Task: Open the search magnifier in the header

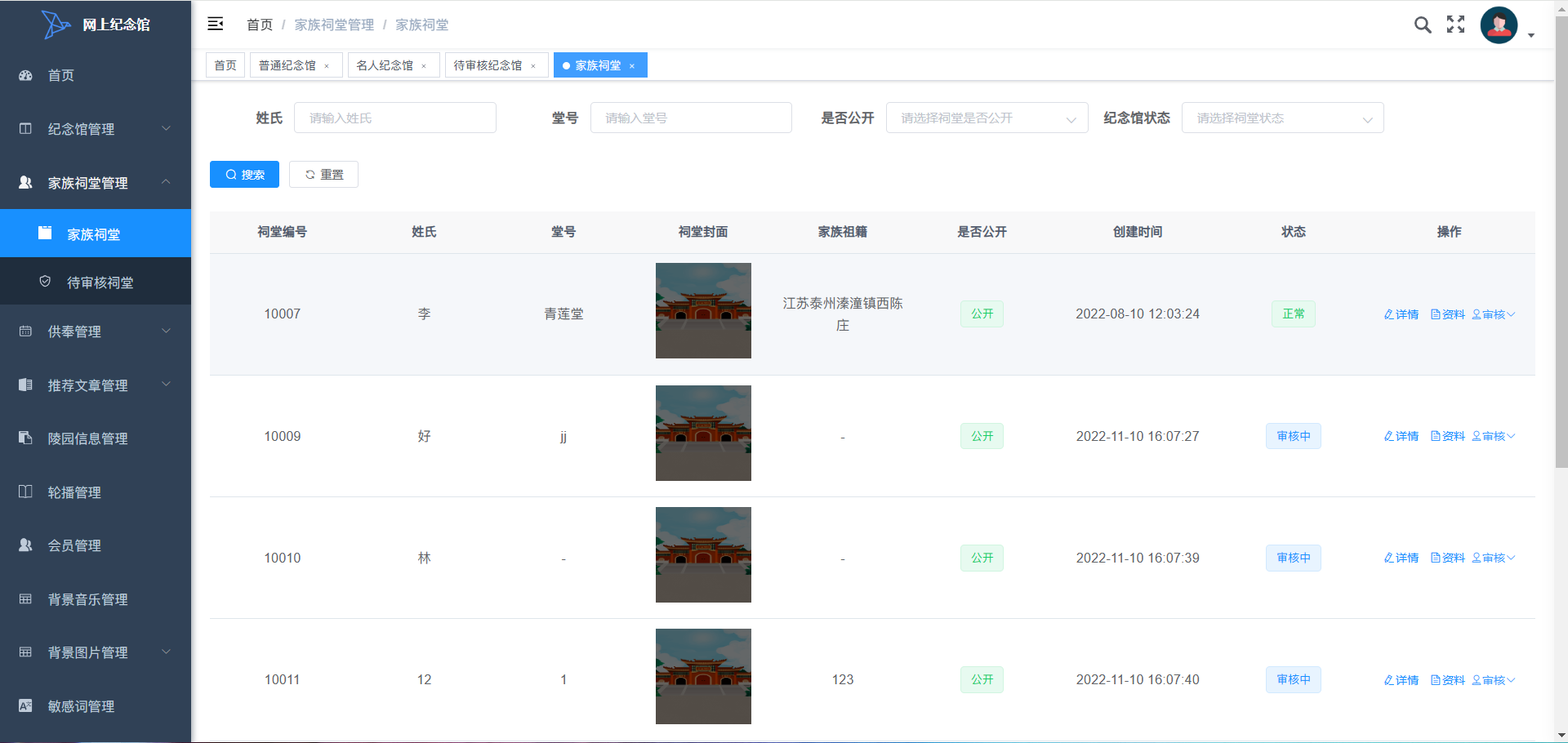Action: (x=1423, y=24)
